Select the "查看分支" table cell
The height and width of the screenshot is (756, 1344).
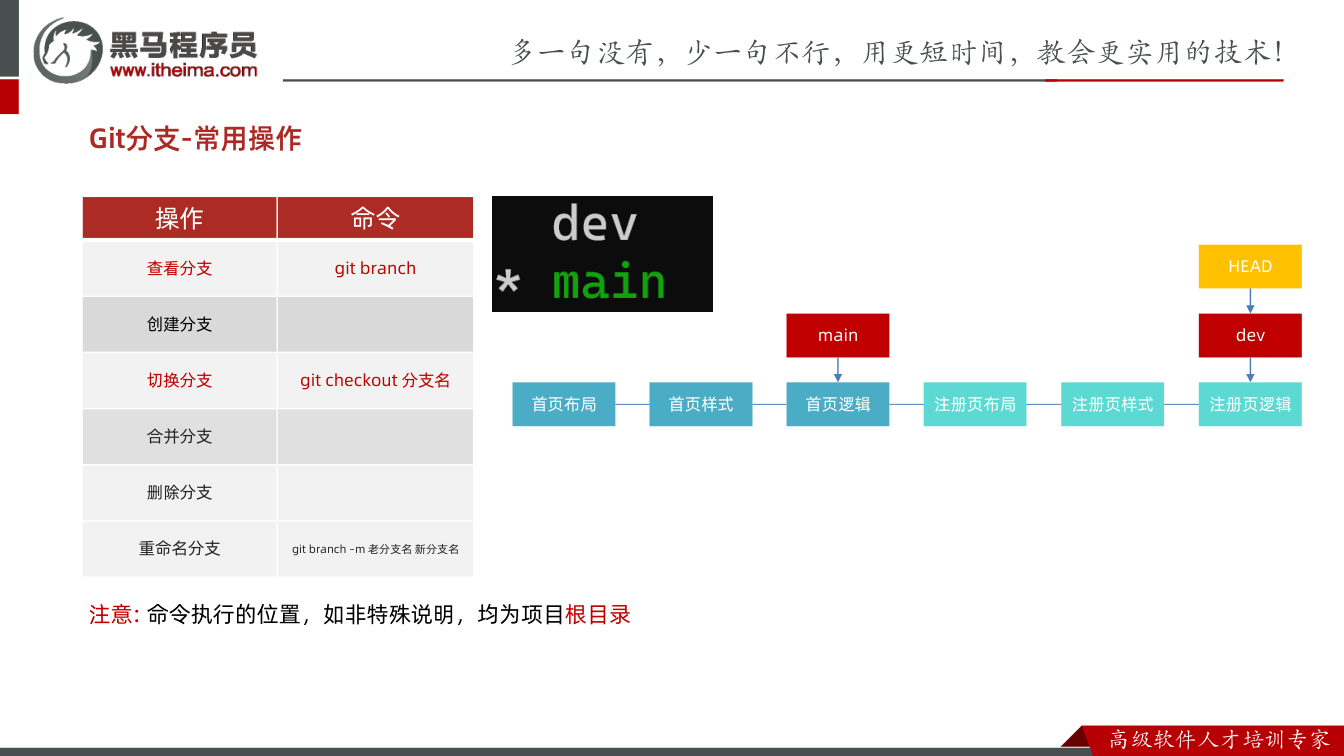(179, 268)
